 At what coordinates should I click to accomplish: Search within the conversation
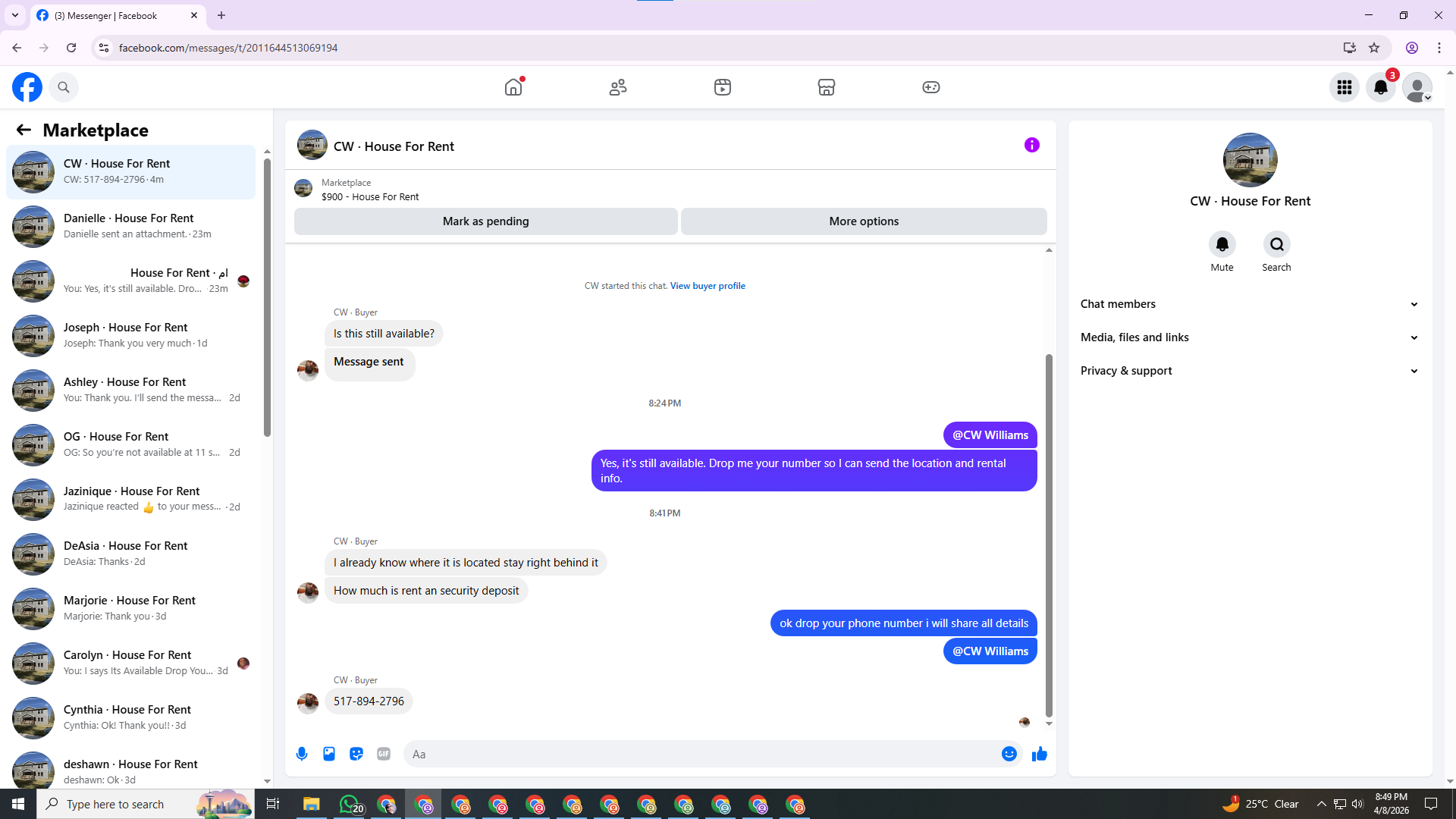tap(1276, 244)
